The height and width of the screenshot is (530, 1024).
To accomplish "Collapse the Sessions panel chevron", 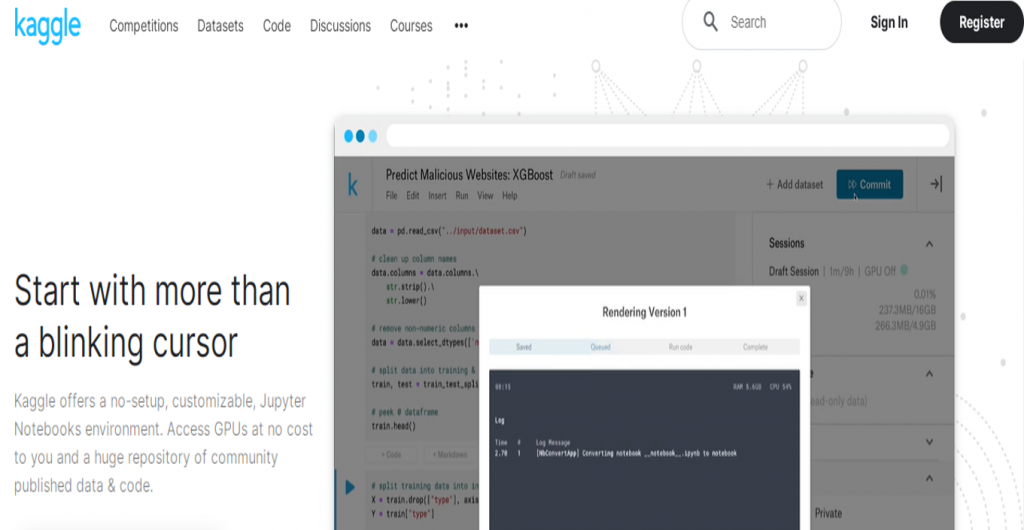I will (x=929, y=244).
